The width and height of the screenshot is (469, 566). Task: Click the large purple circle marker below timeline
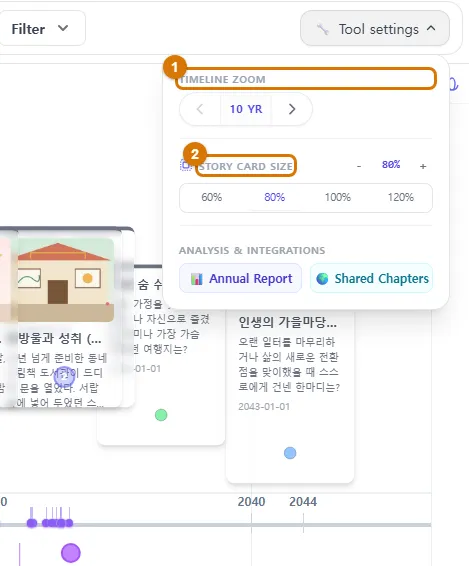click(x=71, y=553)
